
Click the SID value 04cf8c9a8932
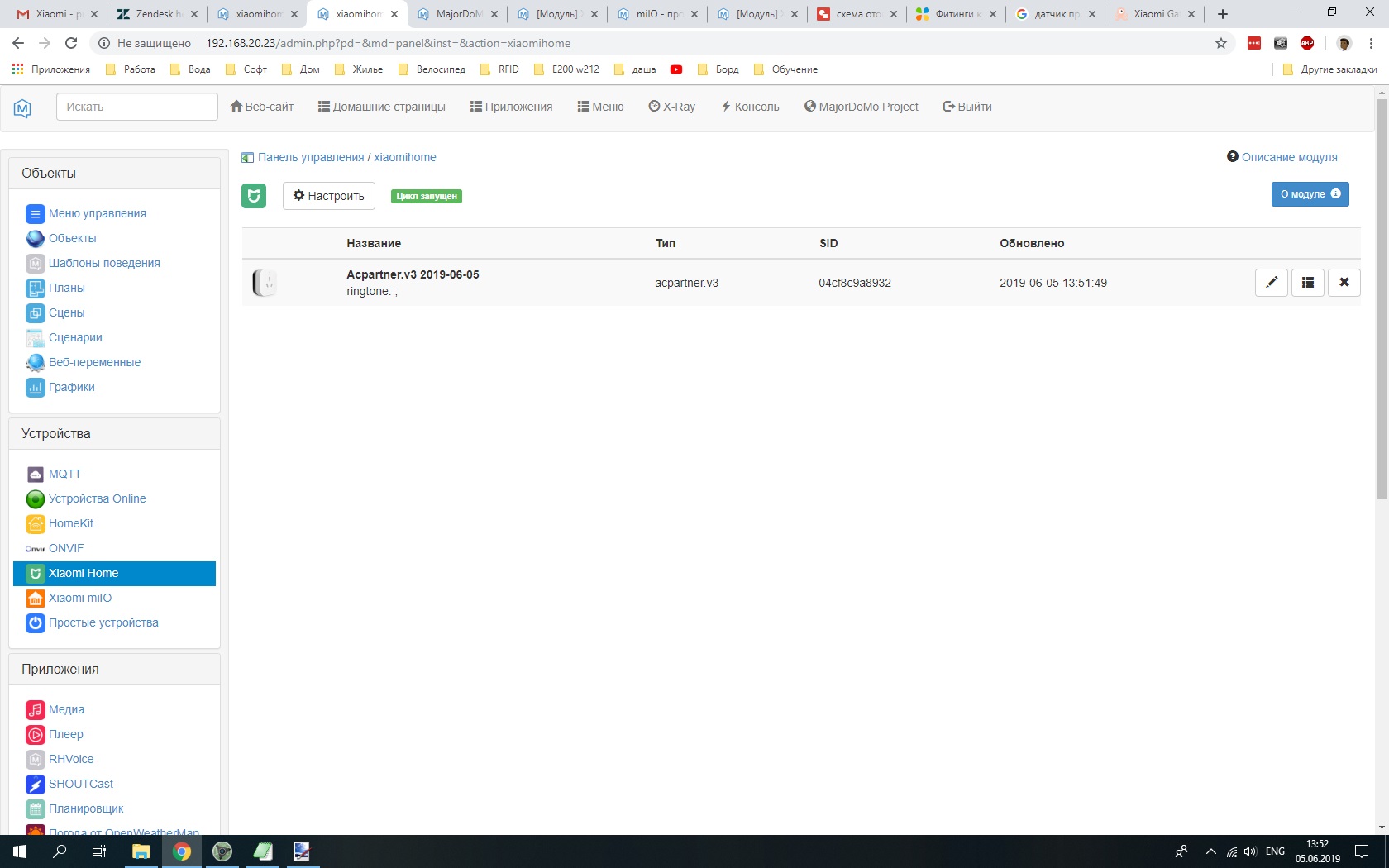855,283
